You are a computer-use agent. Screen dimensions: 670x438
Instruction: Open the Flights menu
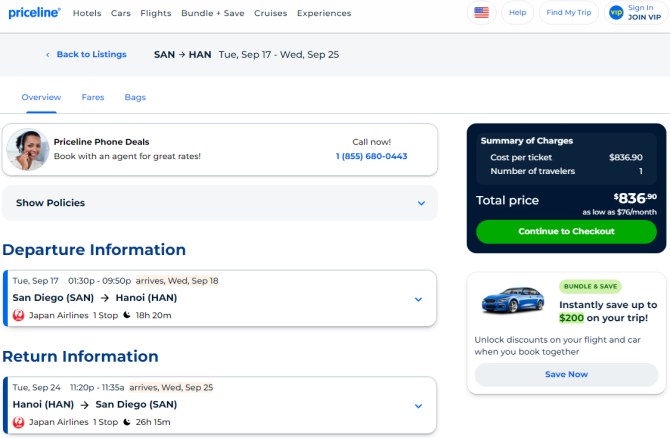tap(156, 13)
